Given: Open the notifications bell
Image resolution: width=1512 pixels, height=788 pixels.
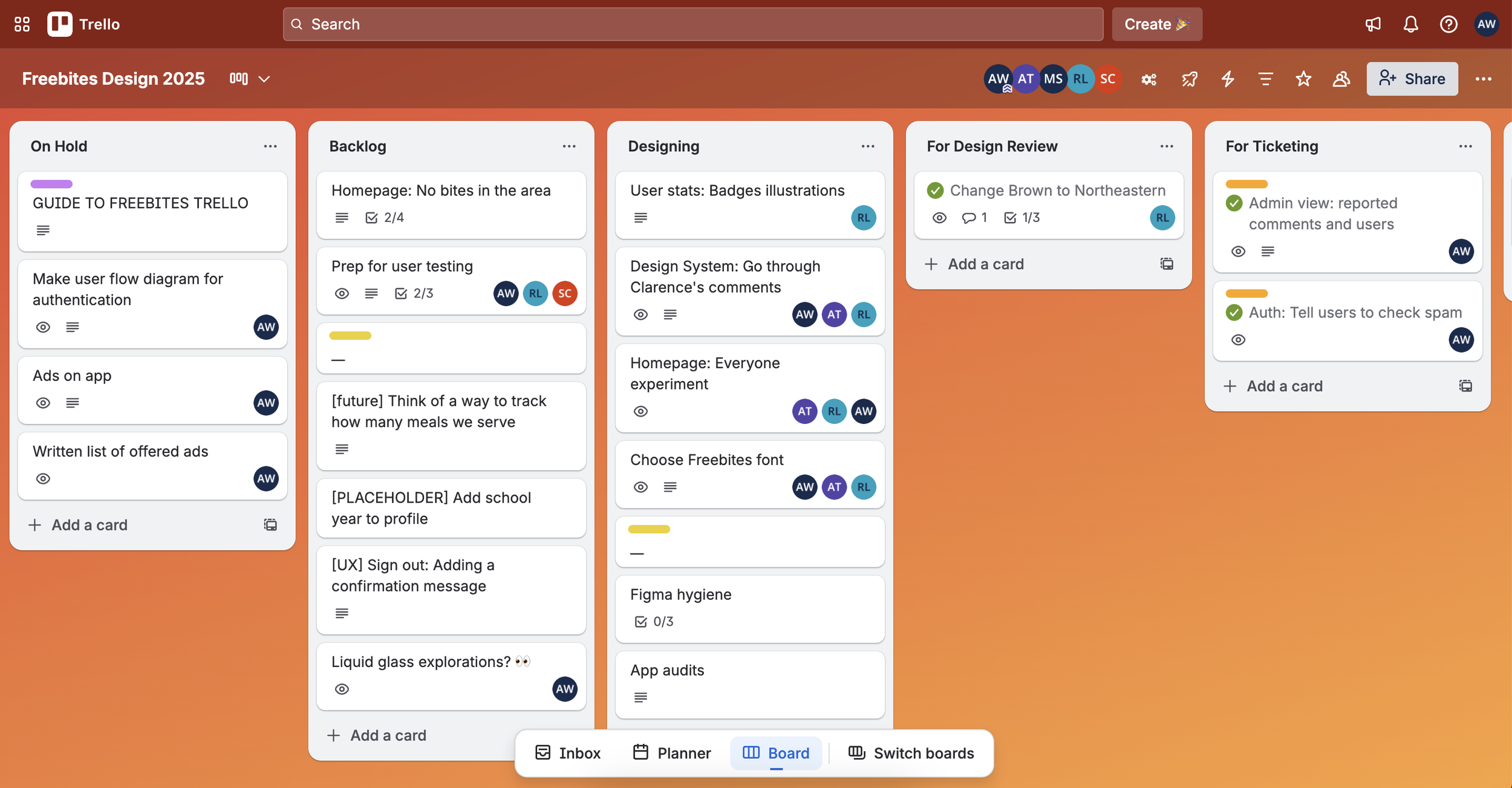Looking at the screenshot, I should (x=1410, y=24).
